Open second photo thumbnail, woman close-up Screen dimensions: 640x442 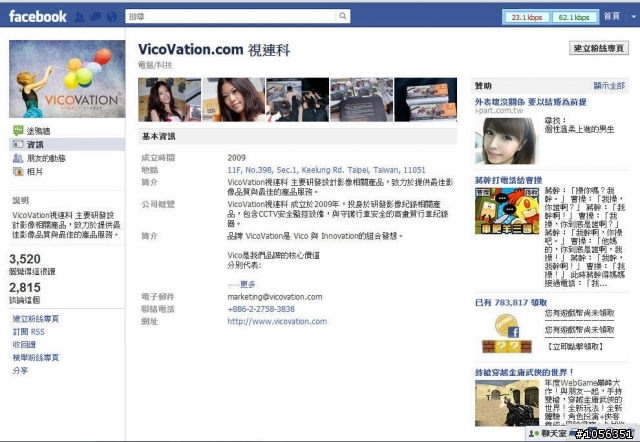pos(233,100)
